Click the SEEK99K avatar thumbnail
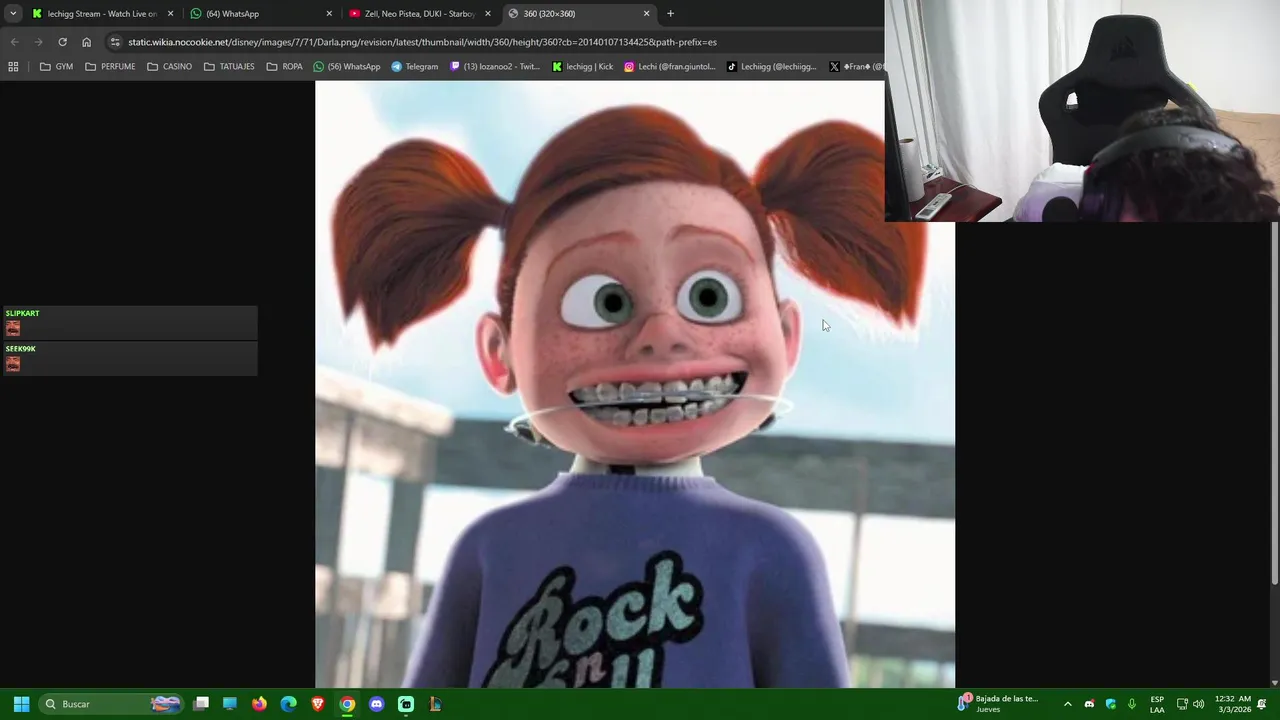This screenshot has width=1280, height=720. point(13,364)
